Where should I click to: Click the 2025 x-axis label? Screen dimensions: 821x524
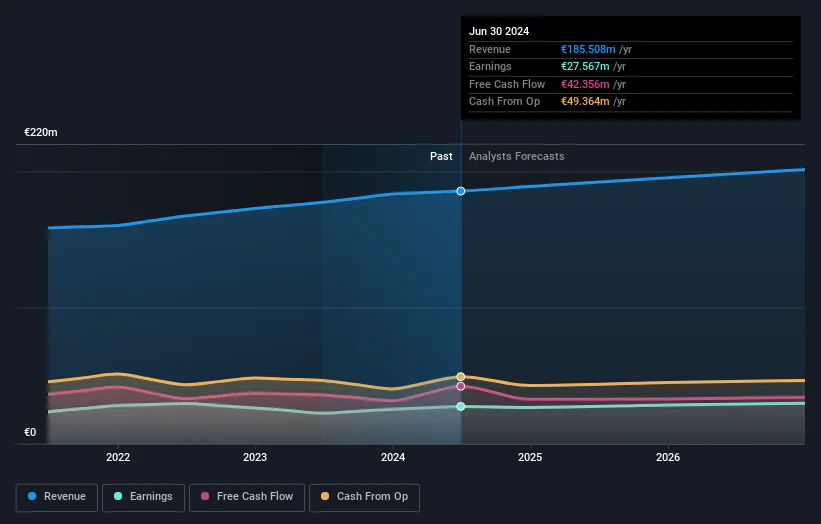point(530,457)
